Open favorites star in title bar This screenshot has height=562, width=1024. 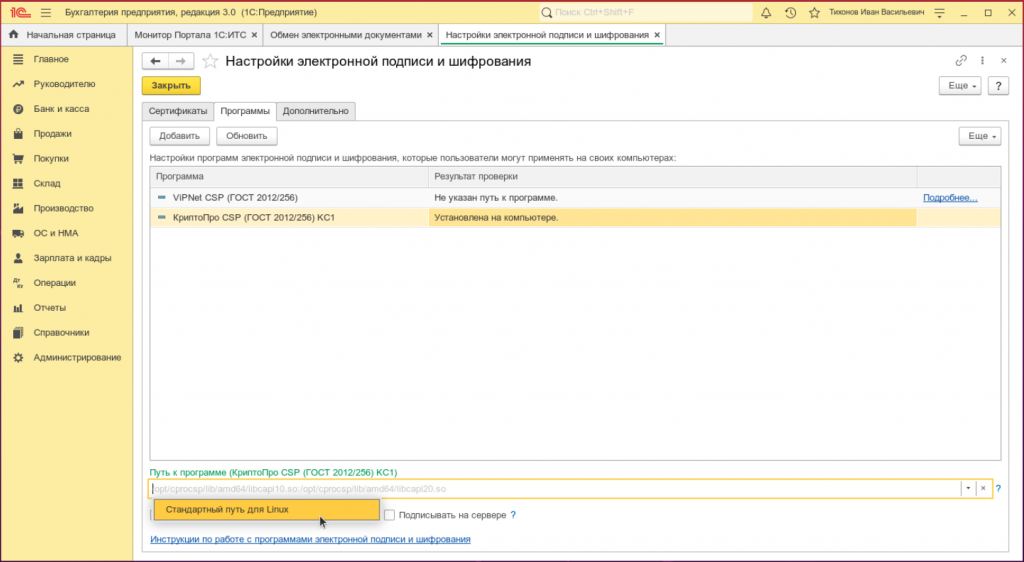tap(814, 12)
